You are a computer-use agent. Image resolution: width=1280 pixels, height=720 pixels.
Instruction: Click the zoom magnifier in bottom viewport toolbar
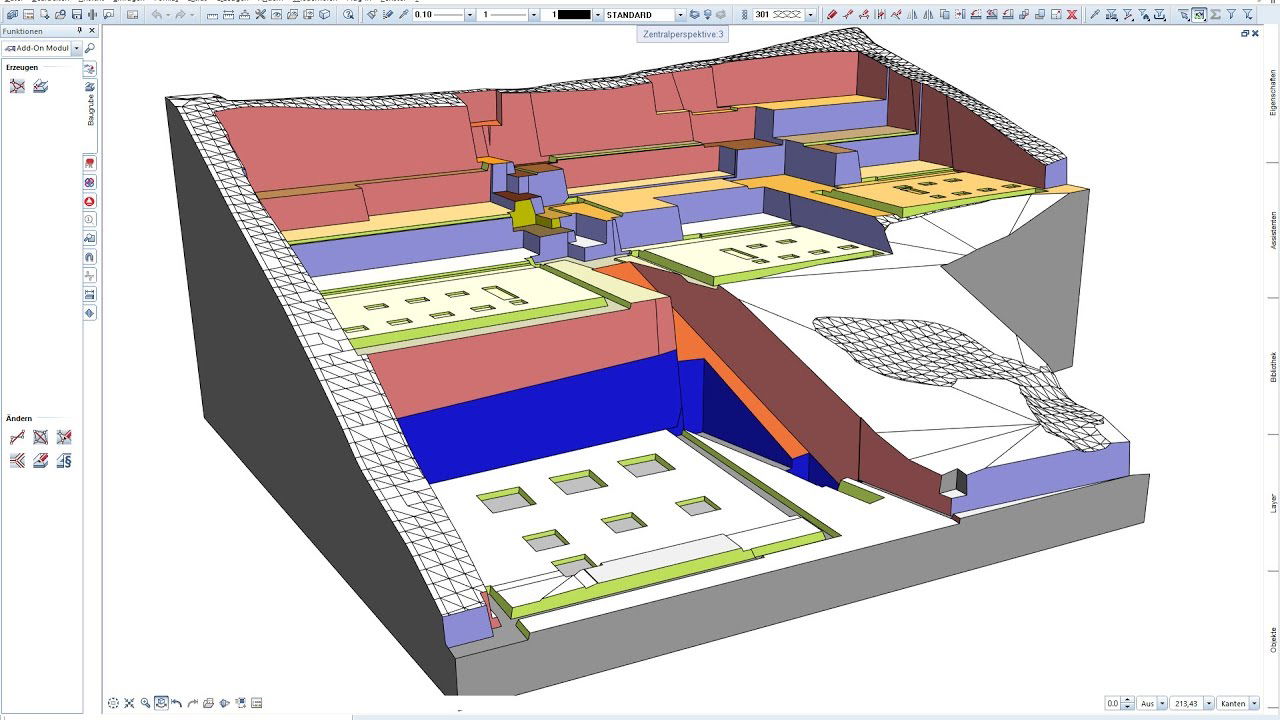tap(145, 703)
